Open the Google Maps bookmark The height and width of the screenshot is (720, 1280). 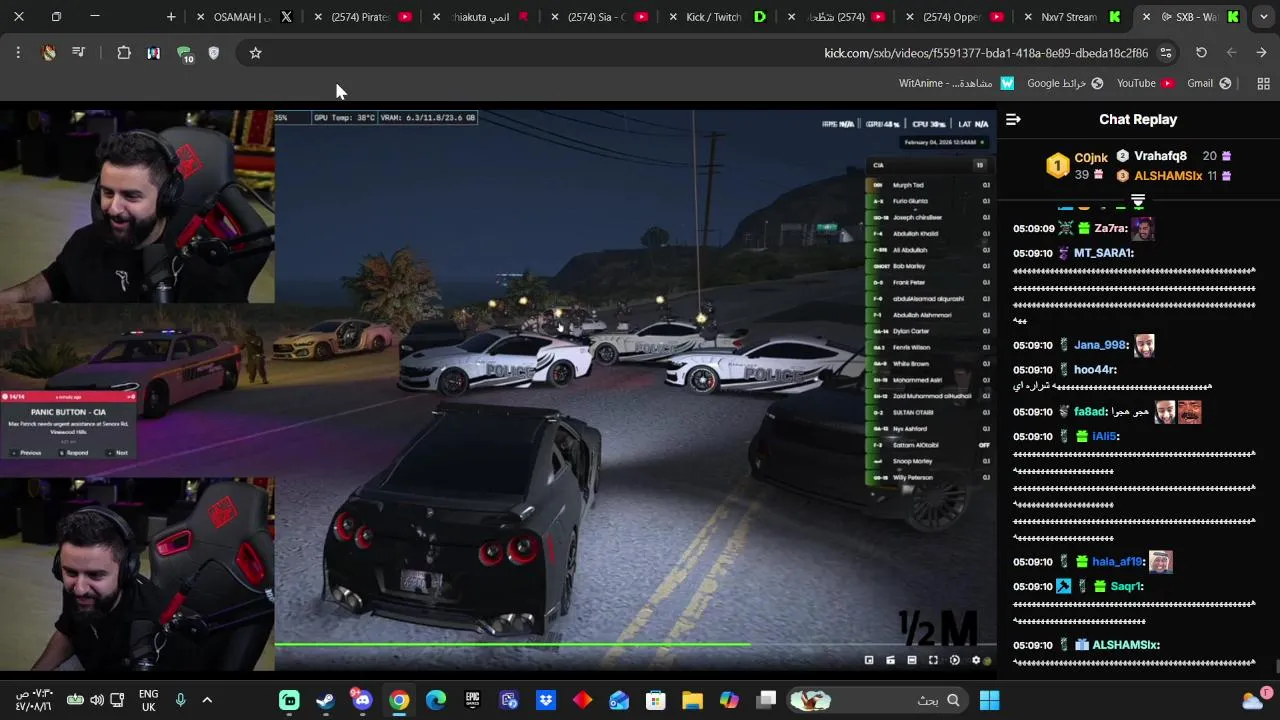point(1065,84)
